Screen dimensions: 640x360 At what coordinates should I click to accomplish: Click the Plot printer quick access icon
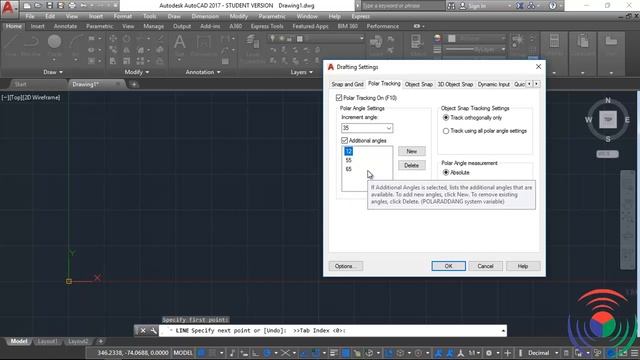tap(72, 6)
